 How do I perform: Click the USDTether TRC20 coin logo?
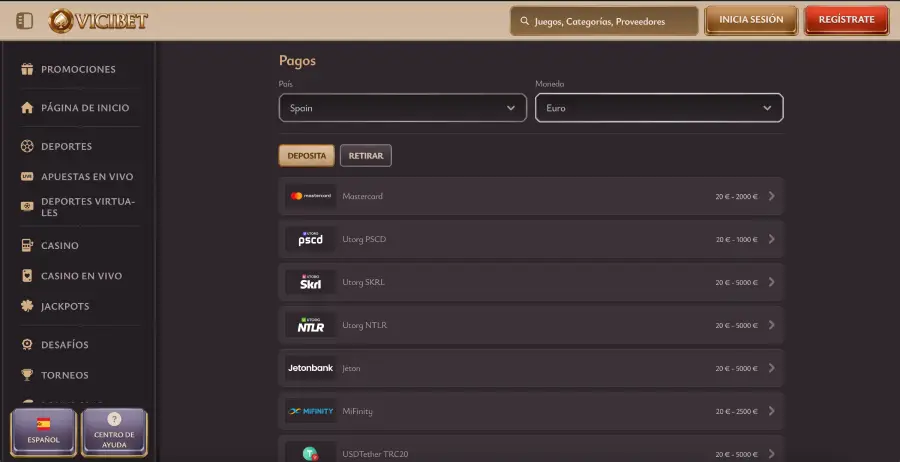(x=311, y=453)
